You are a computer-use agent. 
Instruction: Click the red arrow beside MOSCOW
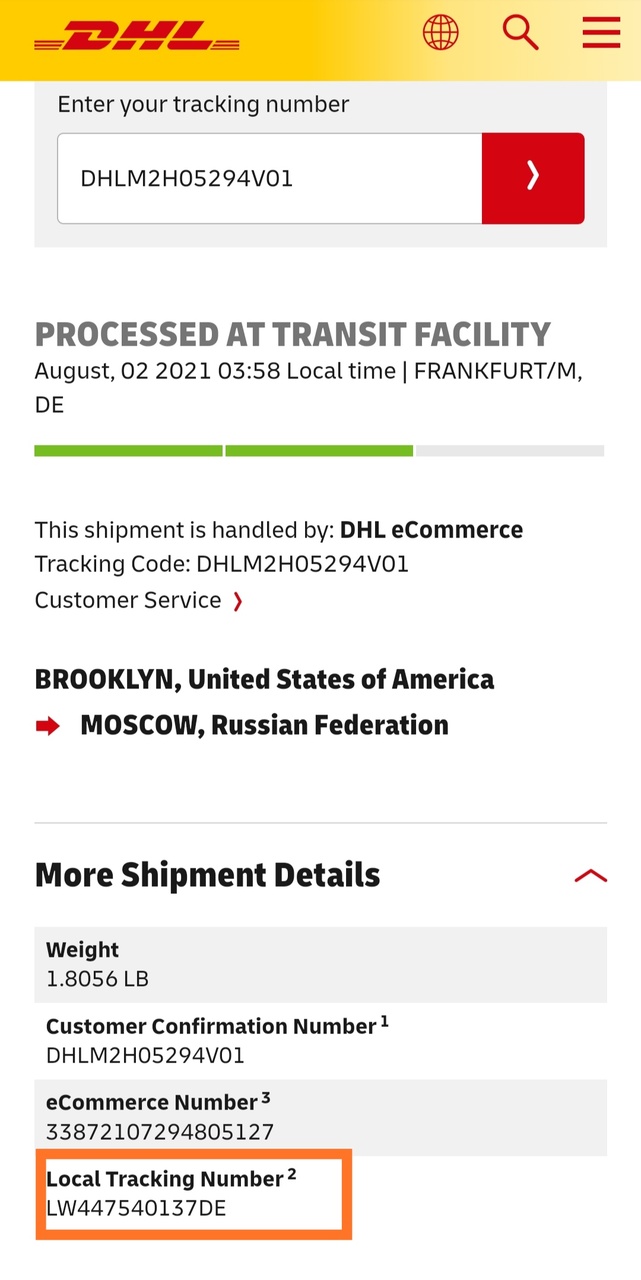coord(48,726)
